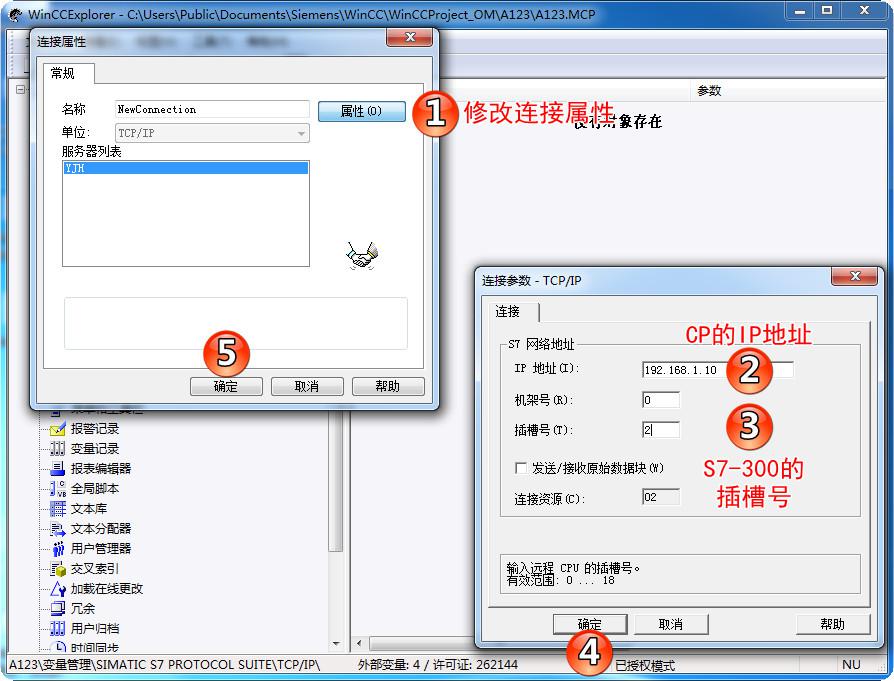Click 取消 in the 连接参数 - TCP/IP dialog
Image resolution: width=894 pixels, height=681 pixels.
(671, 624)
